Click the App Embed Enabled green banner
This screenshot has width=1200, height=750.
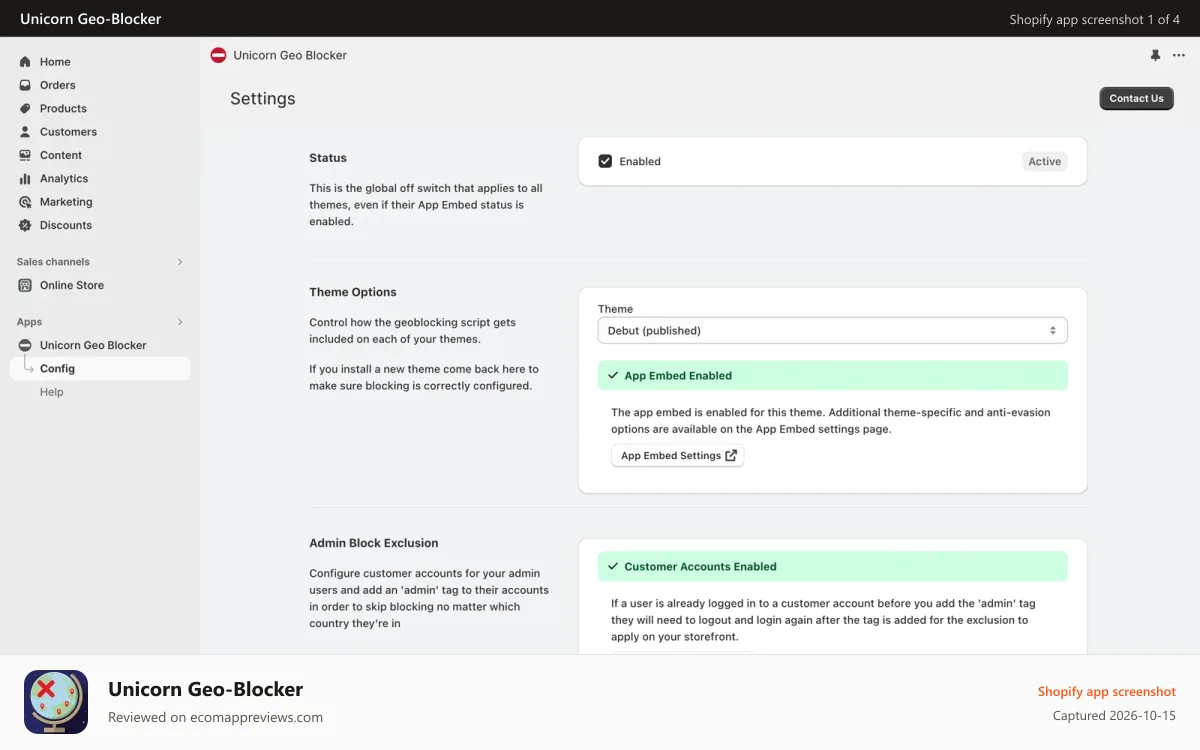pos(832,375)
